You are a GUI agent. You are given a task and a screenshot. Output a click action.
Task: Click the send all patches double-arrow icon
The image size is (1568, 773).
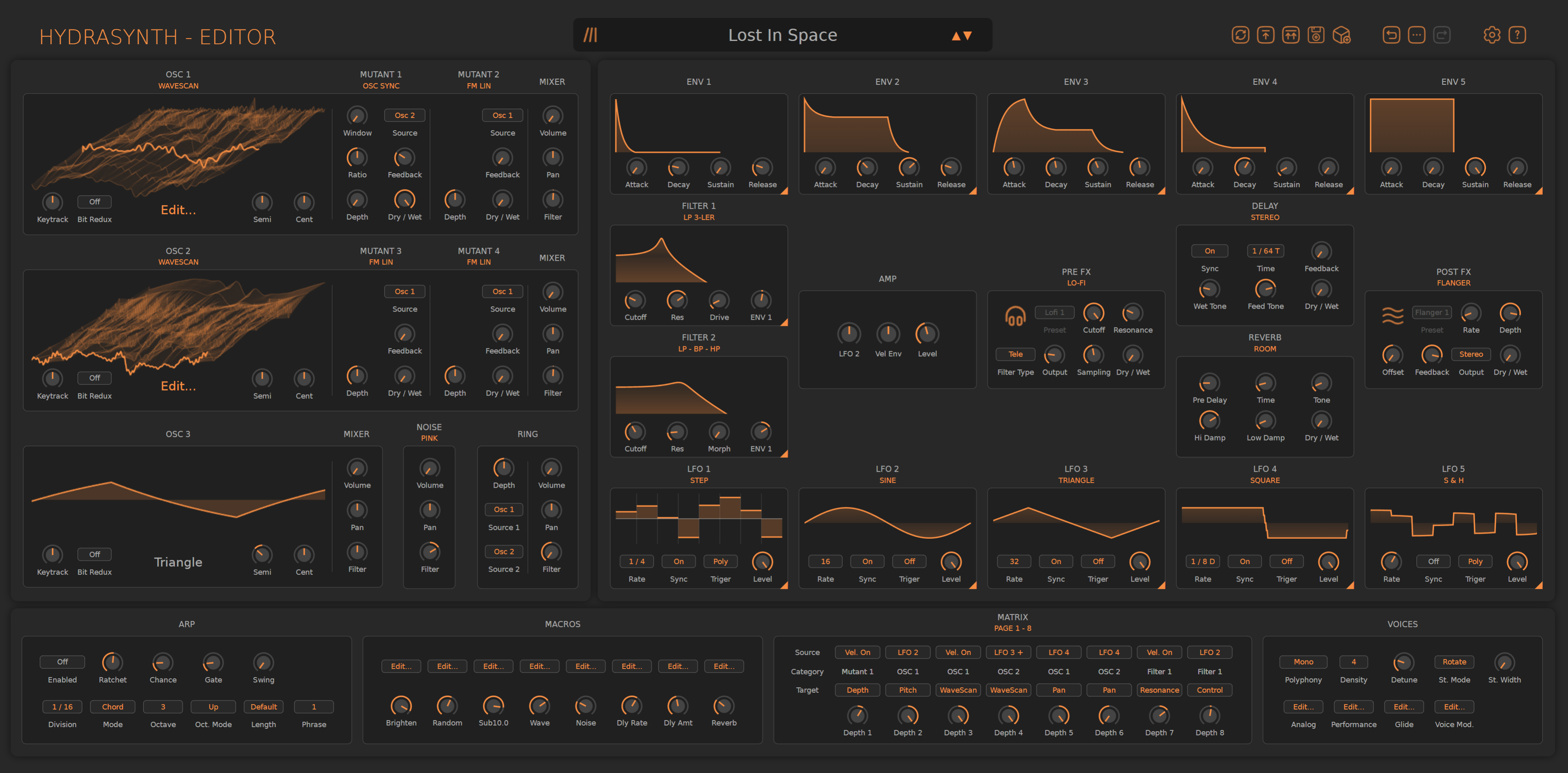1290,35
